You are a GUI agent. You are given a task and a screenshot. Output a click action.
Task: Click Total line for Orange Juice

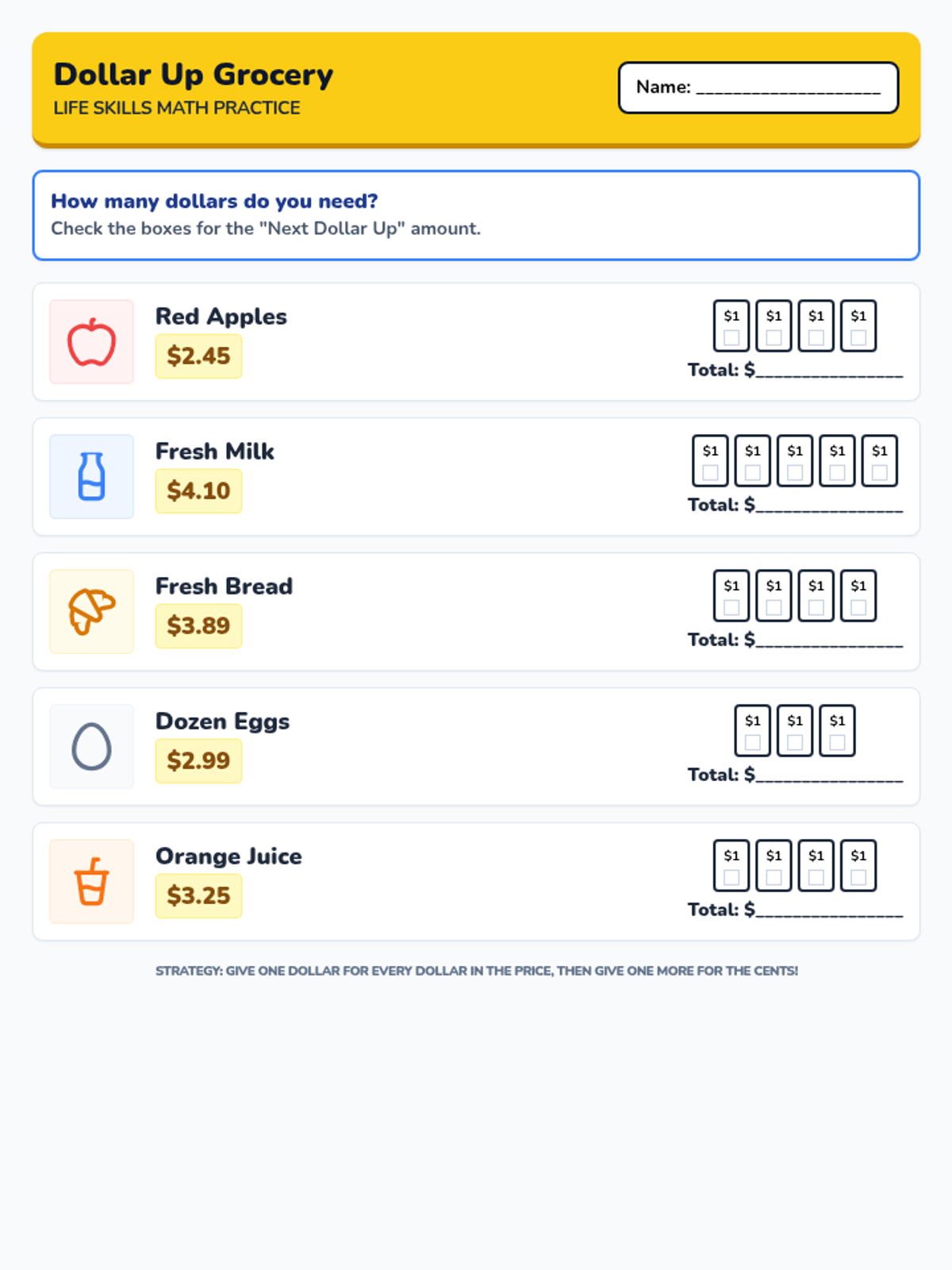tap(795, 910)
